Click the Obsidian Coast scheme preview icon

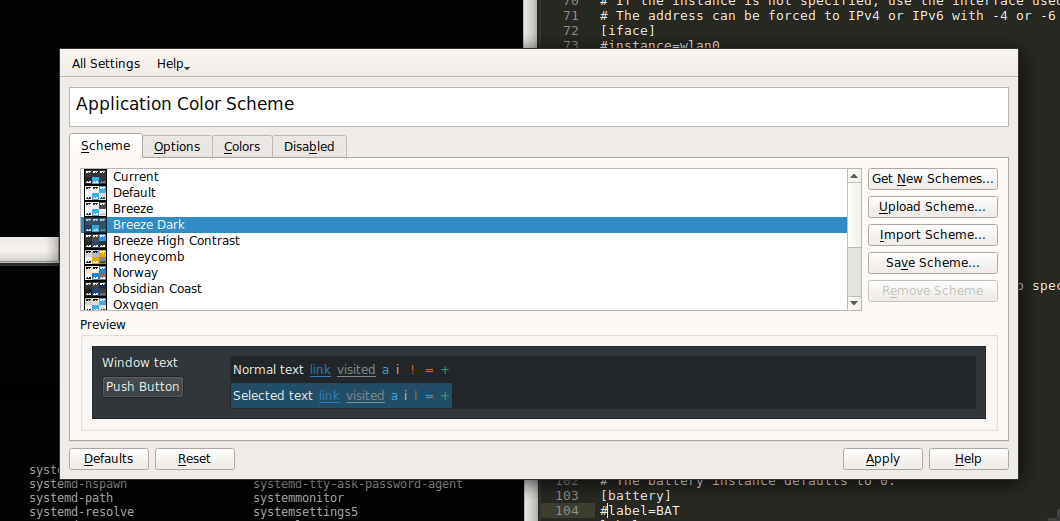(96, 289)
